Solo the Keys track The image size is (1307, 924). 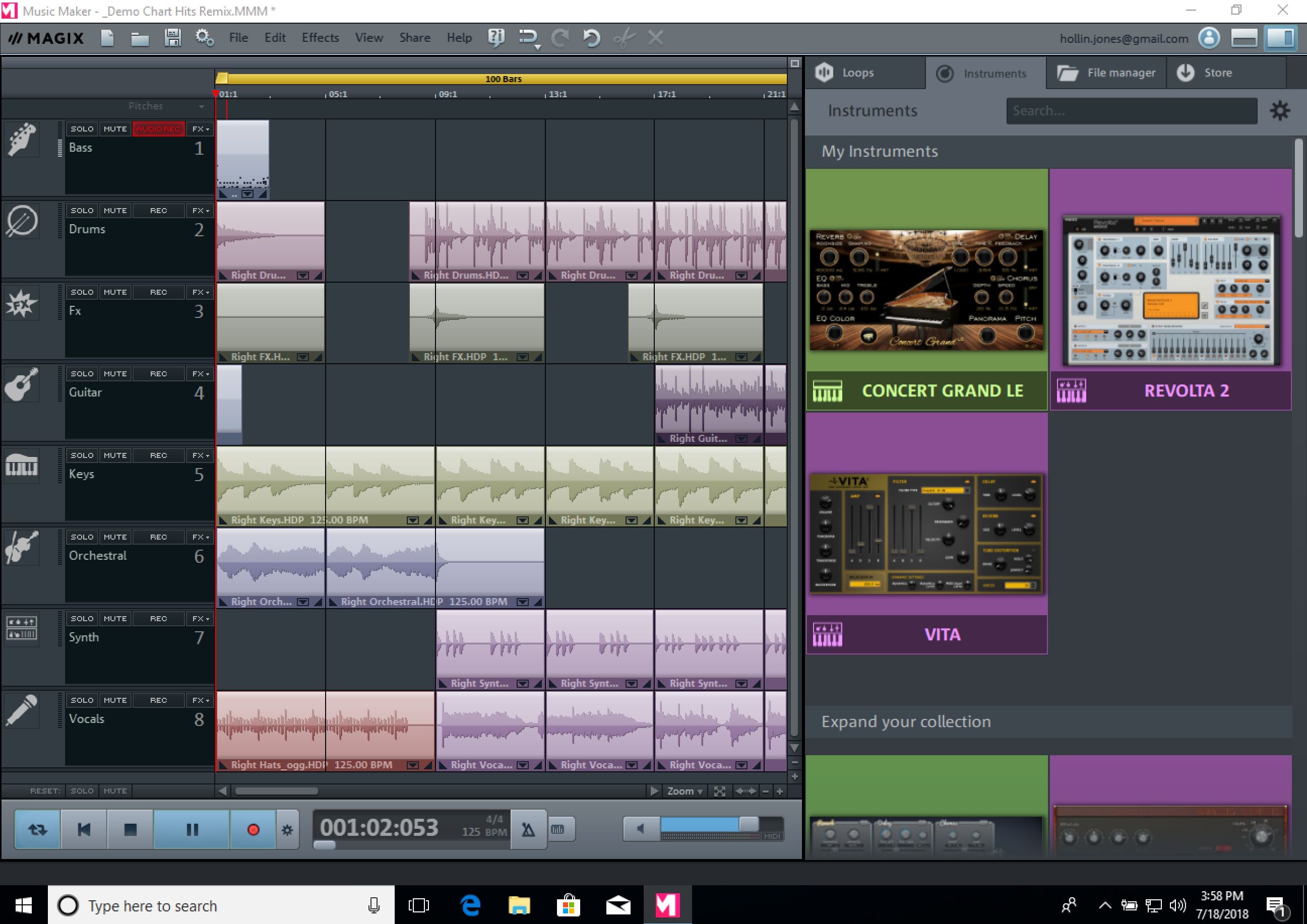(x=80, y=455)
